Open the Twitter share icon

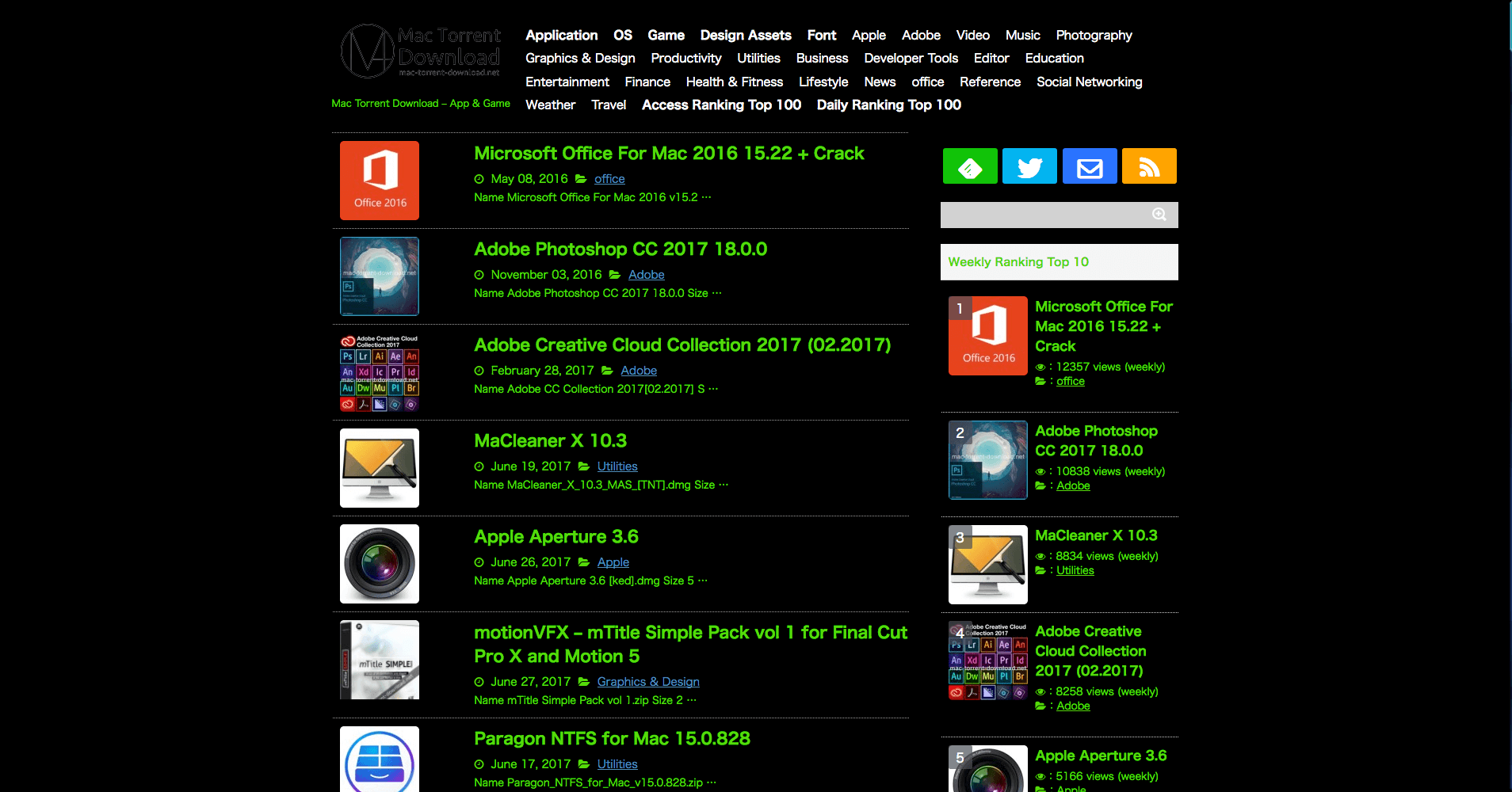1029,166
